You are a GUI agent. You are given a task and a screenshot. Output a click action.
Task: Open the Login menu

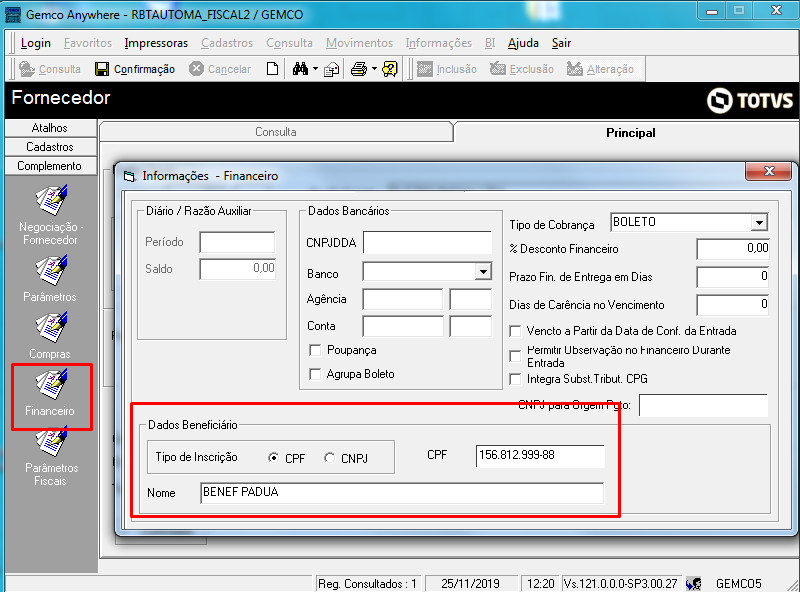[x=36, y=43]
